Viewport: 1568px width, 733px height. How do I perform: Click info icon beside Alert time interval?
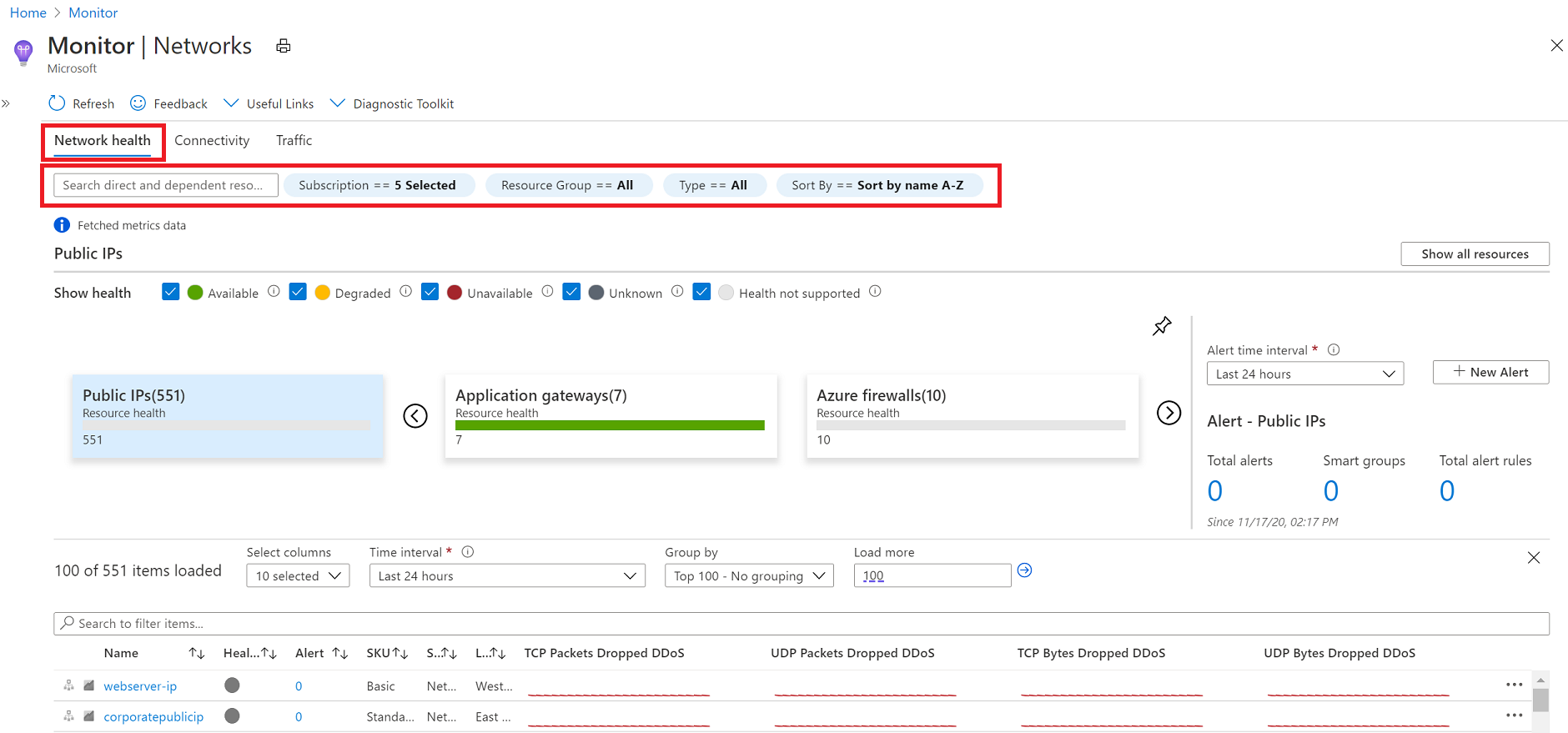tap(1334, 350)
